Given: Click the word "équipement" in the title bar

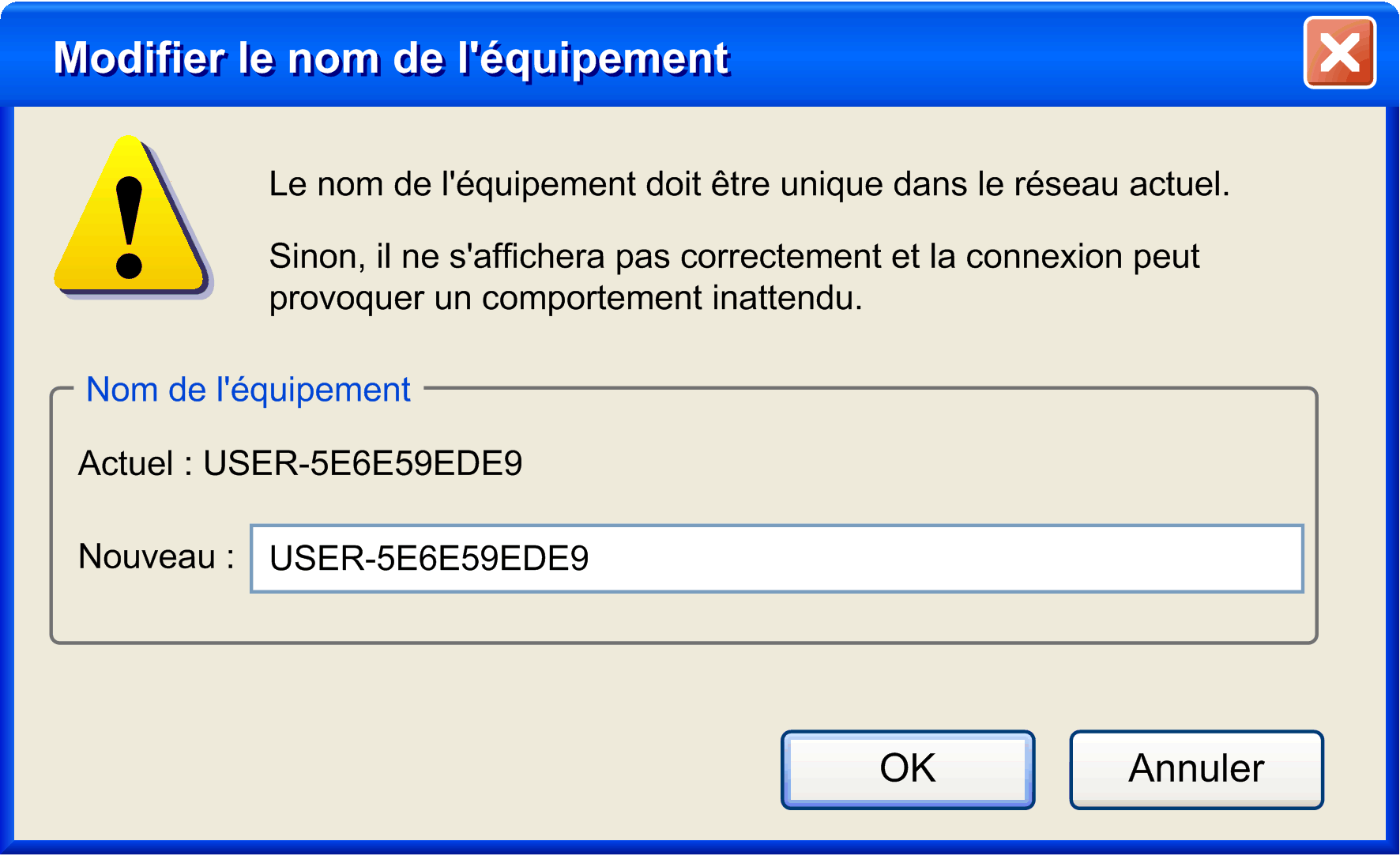Looking at the screenshot, I should [x=604, y=58].
